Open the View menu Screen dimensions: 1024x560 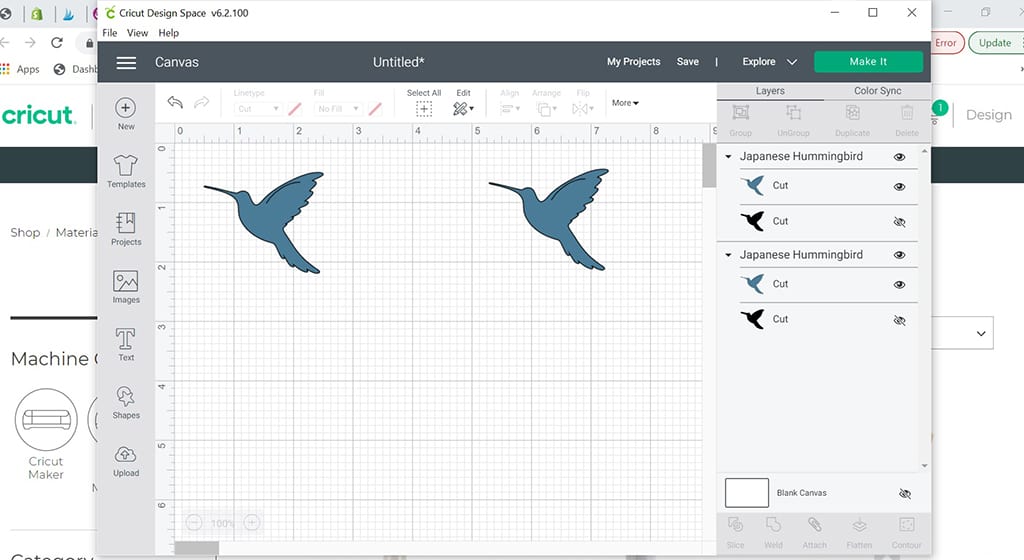137,33
